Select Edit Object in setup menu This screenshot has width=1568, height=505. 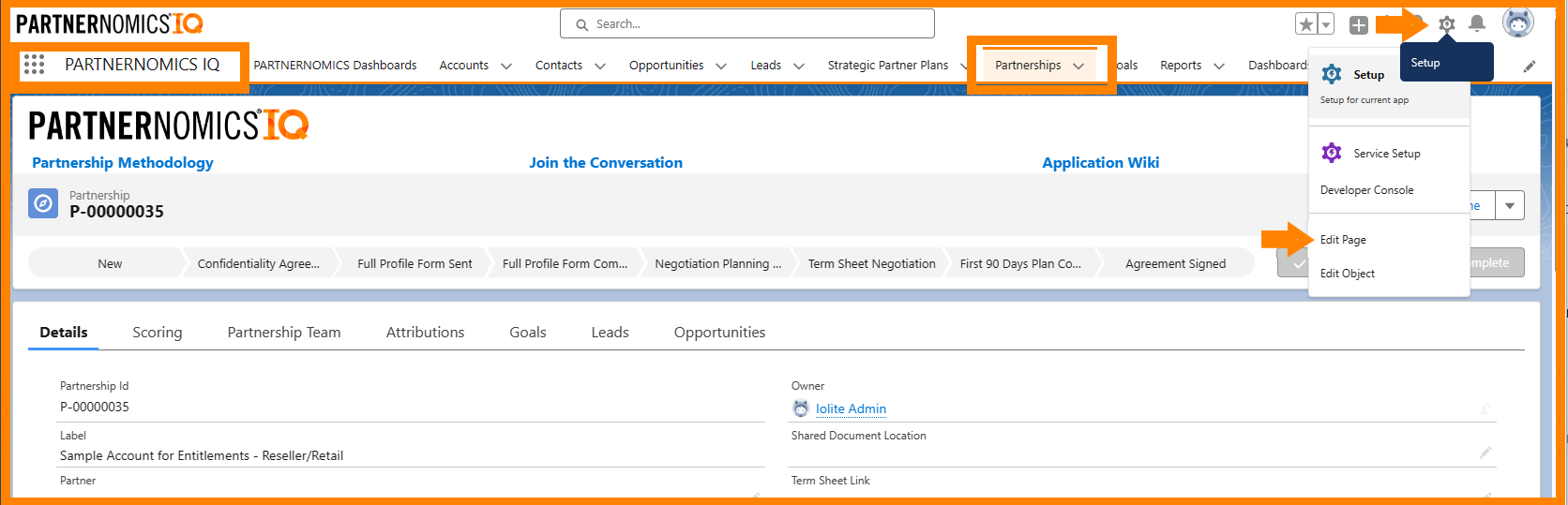click(1348, 274)
